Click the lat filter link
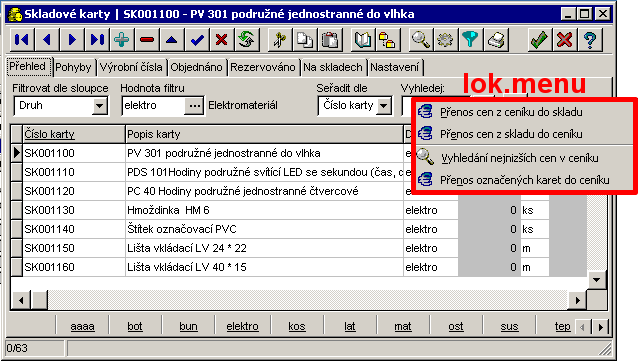The height and width of the screenshot is (361, 638). (350, 326)
